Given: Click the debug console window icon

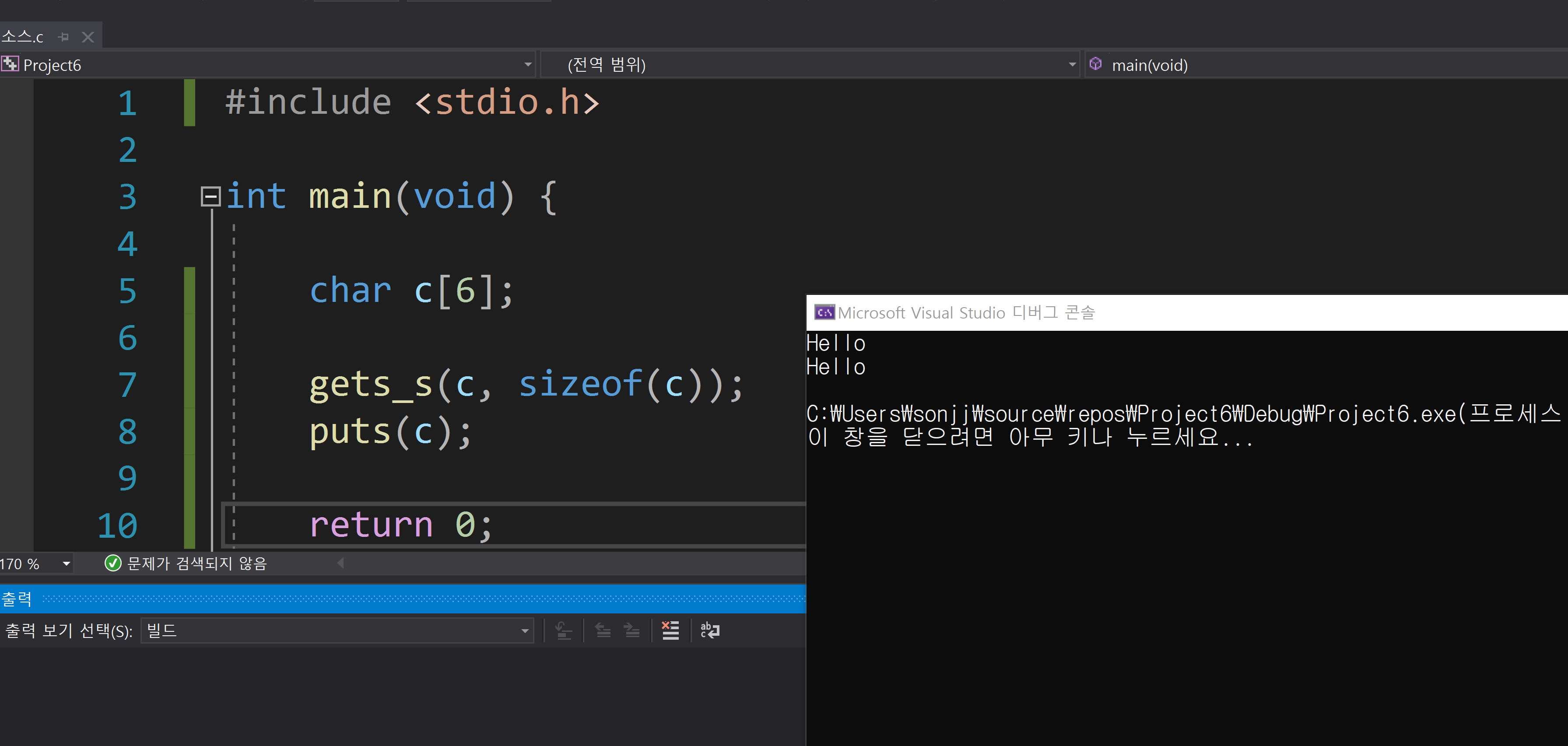Looking at the screenshot, I should click(x=824, y=313).
